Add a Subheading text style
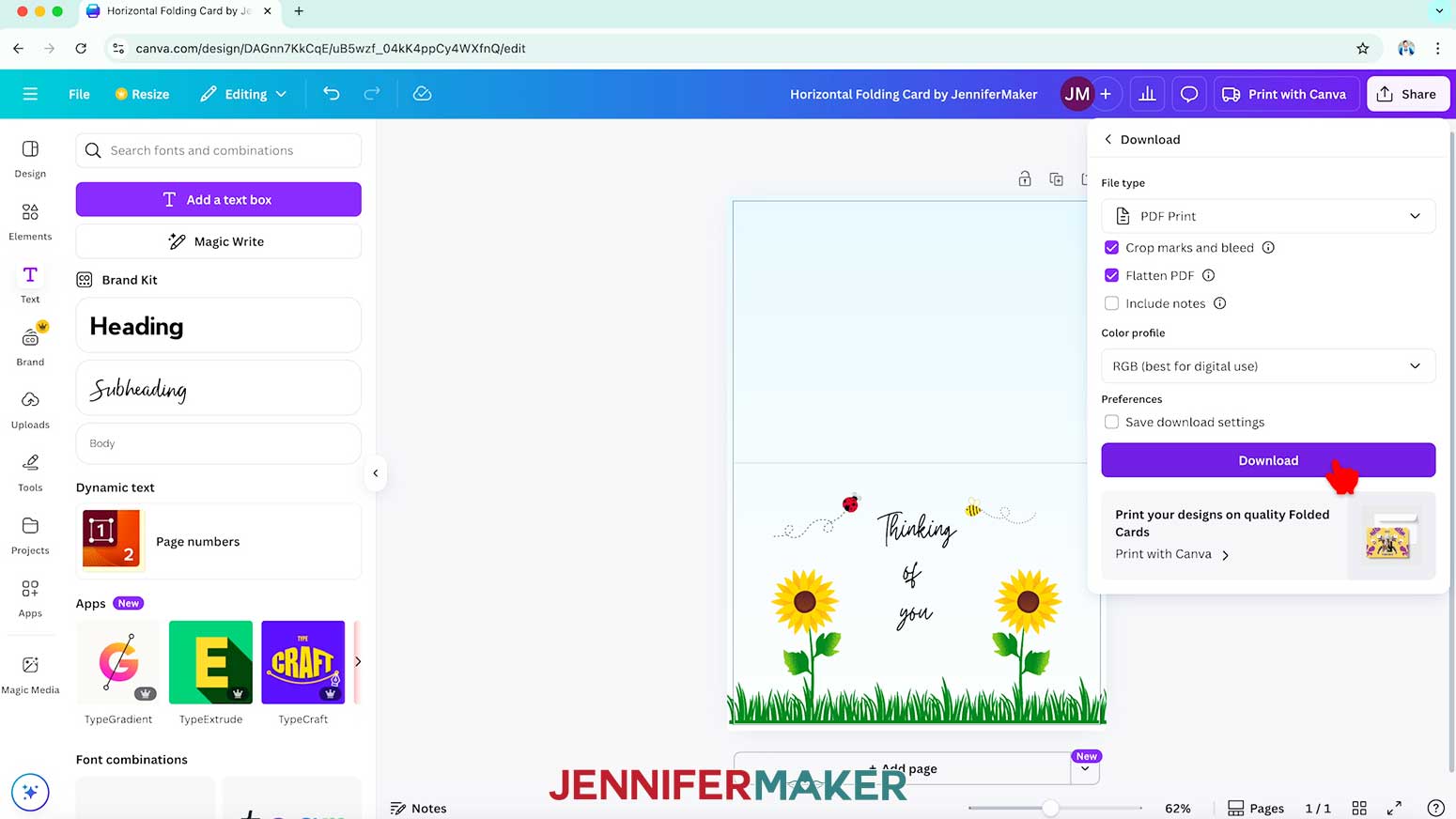 point(219,388)
